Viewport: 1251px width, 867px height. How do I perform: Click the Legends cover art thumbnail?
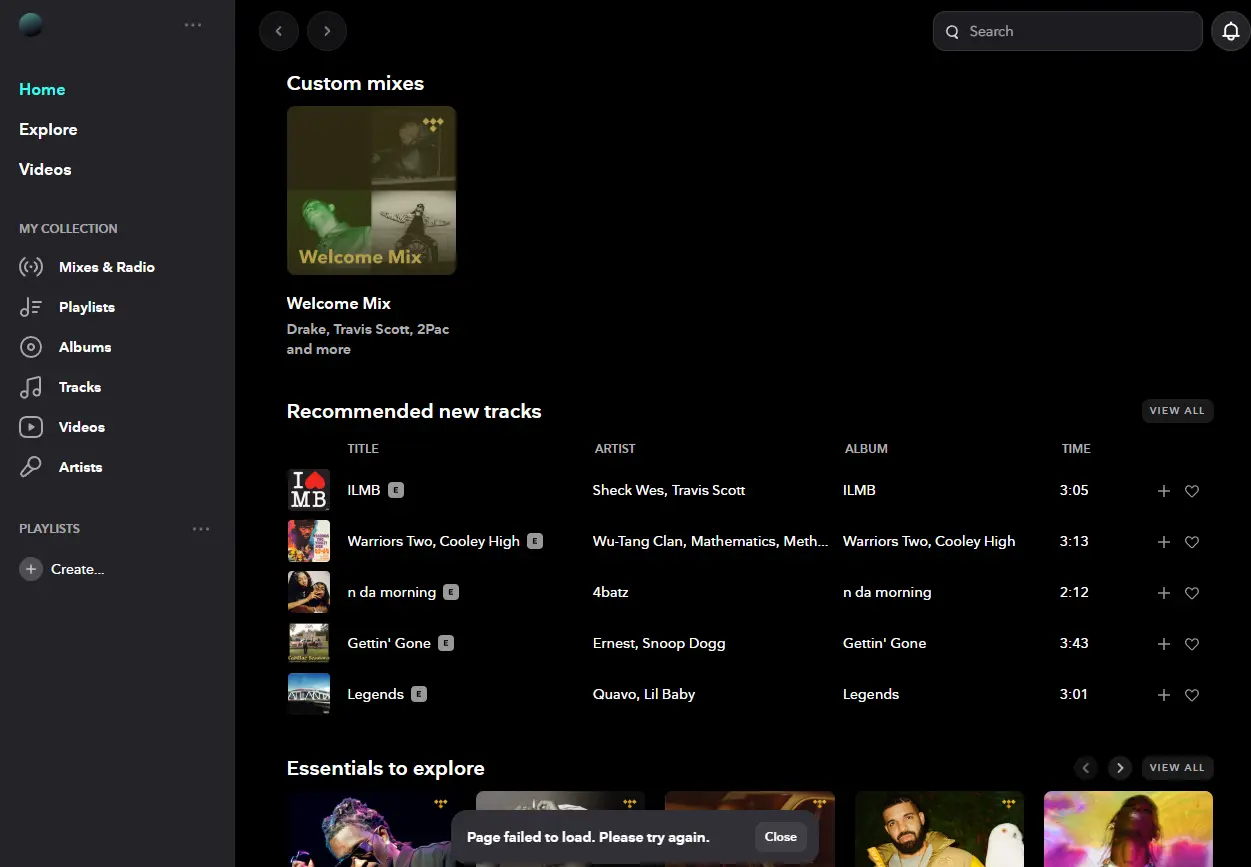pyautogui.click(x=308, y=694)
